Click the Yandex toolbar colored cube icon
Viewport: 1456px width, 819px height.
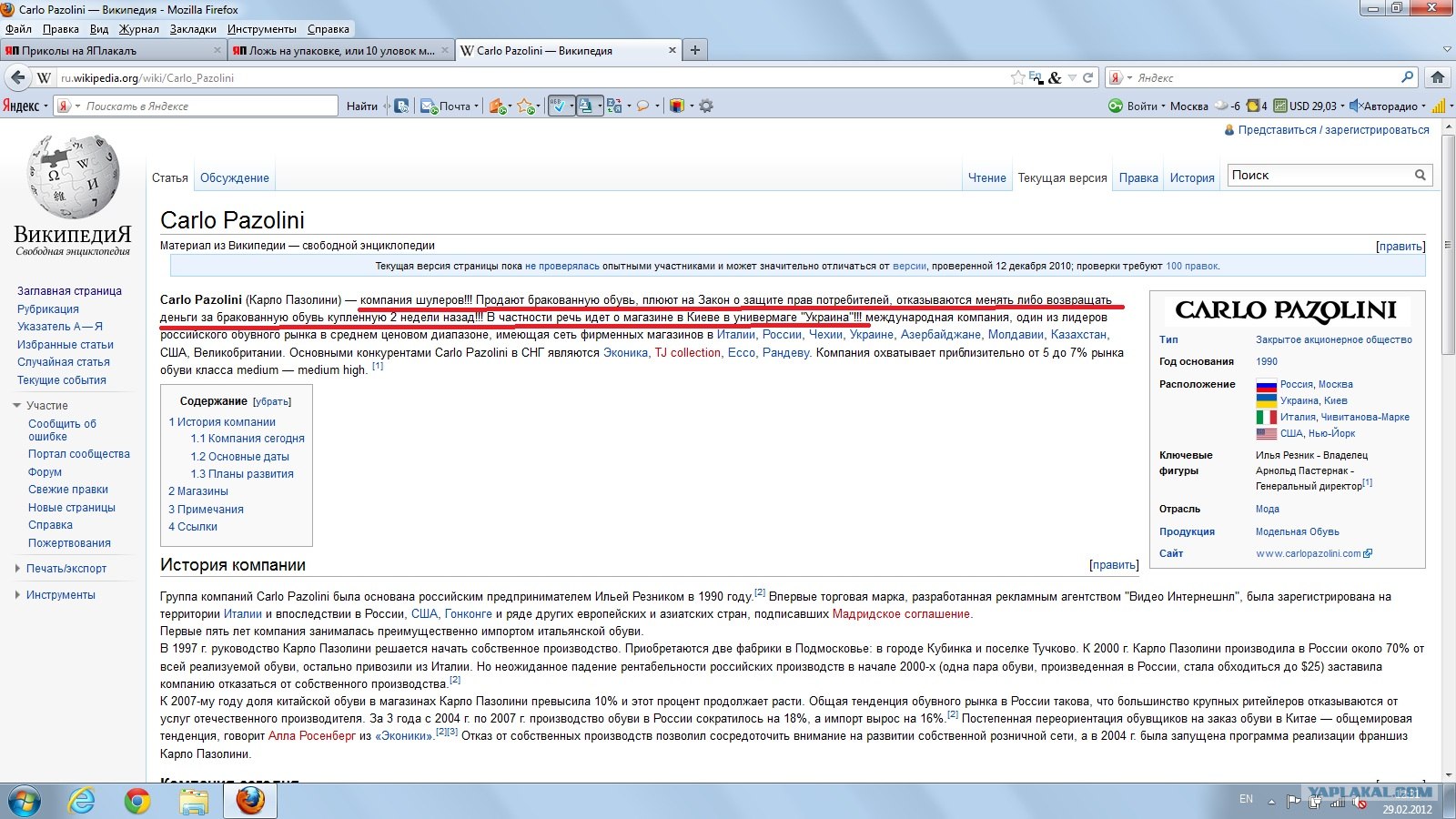coord(676,106)
